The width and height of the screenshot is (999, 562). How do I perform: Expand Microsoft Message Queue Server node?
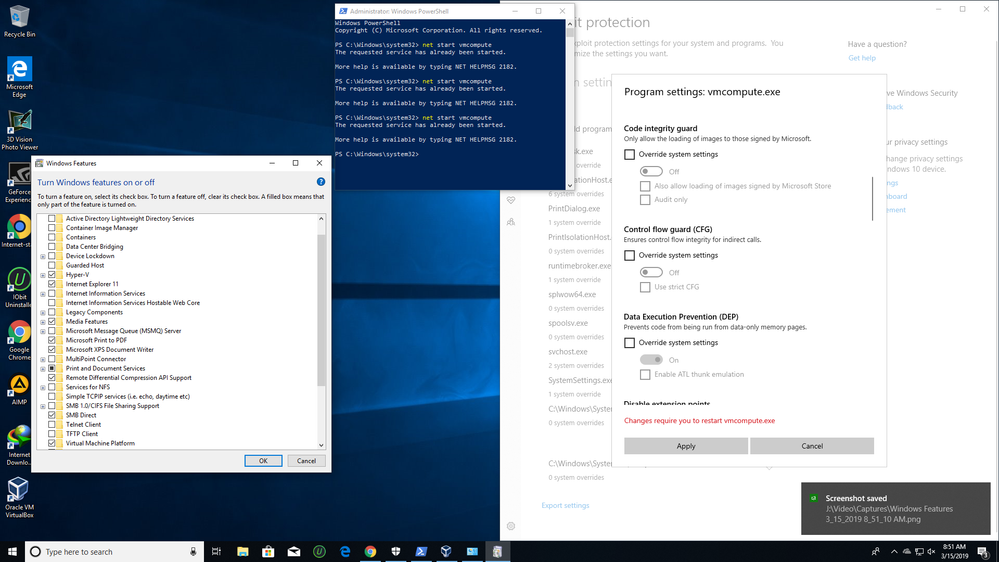coord(43,331)
